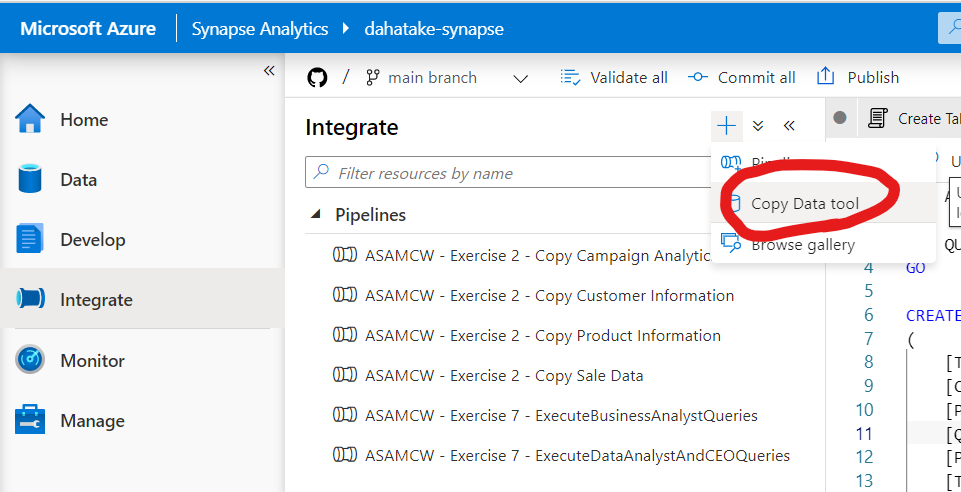The height and width of the screenshot is (492, 961).
Task: Click Commit all in the toolbar
Action: click(x=742, y=78)
